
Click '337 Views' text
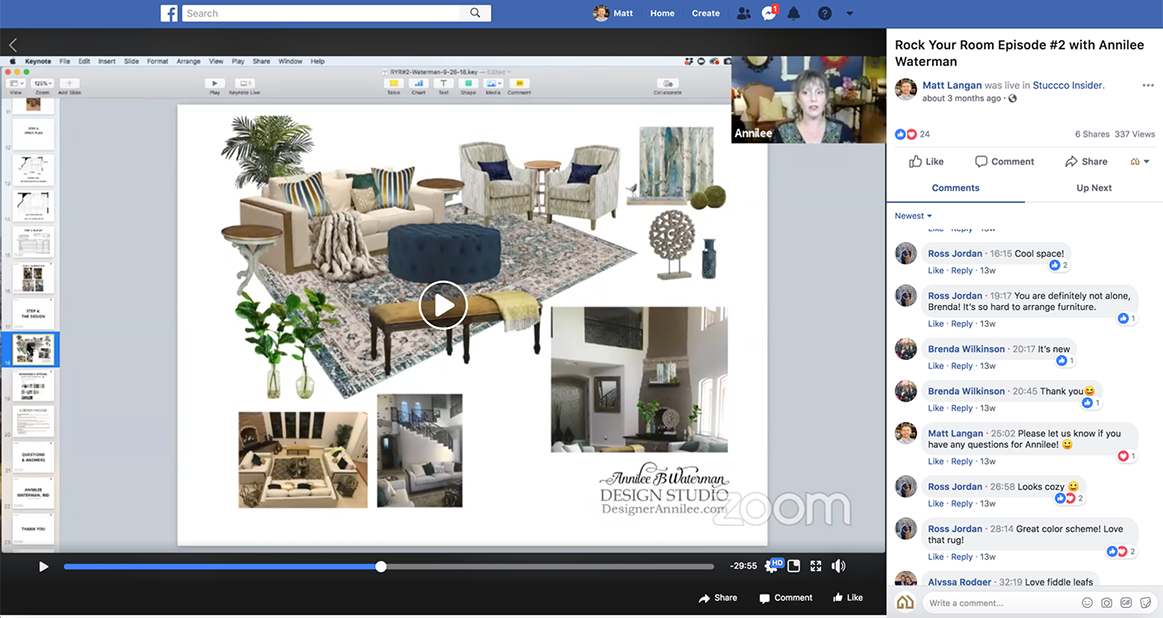[x=1134, y=134]
